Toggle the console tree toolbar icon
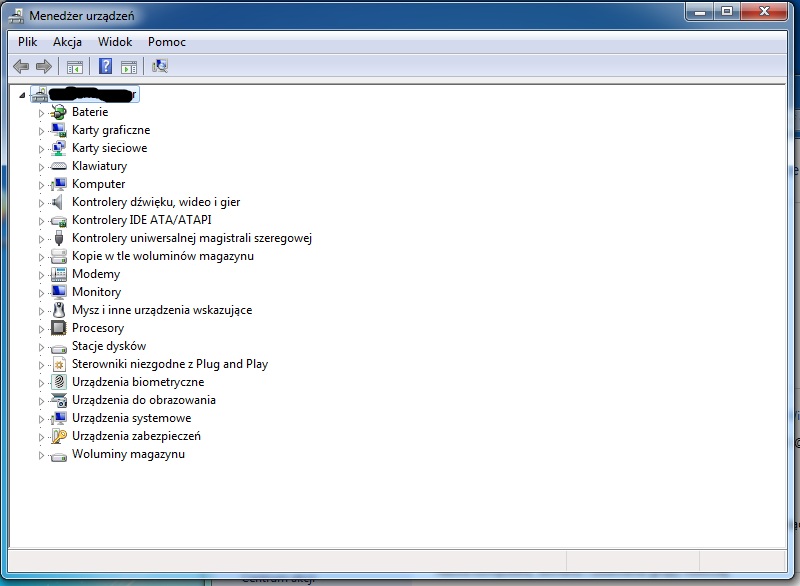 [74, 66]
